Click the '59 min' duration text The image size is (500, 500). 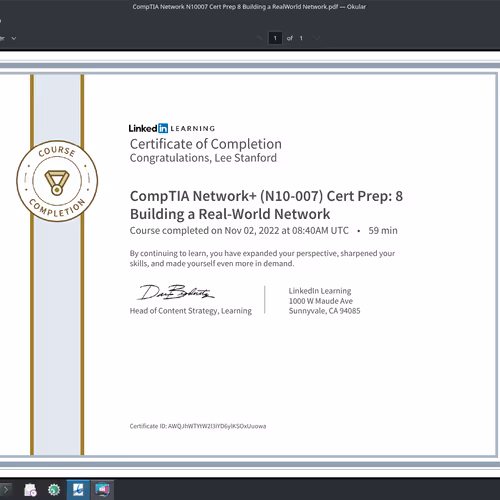tap(383, 230)
